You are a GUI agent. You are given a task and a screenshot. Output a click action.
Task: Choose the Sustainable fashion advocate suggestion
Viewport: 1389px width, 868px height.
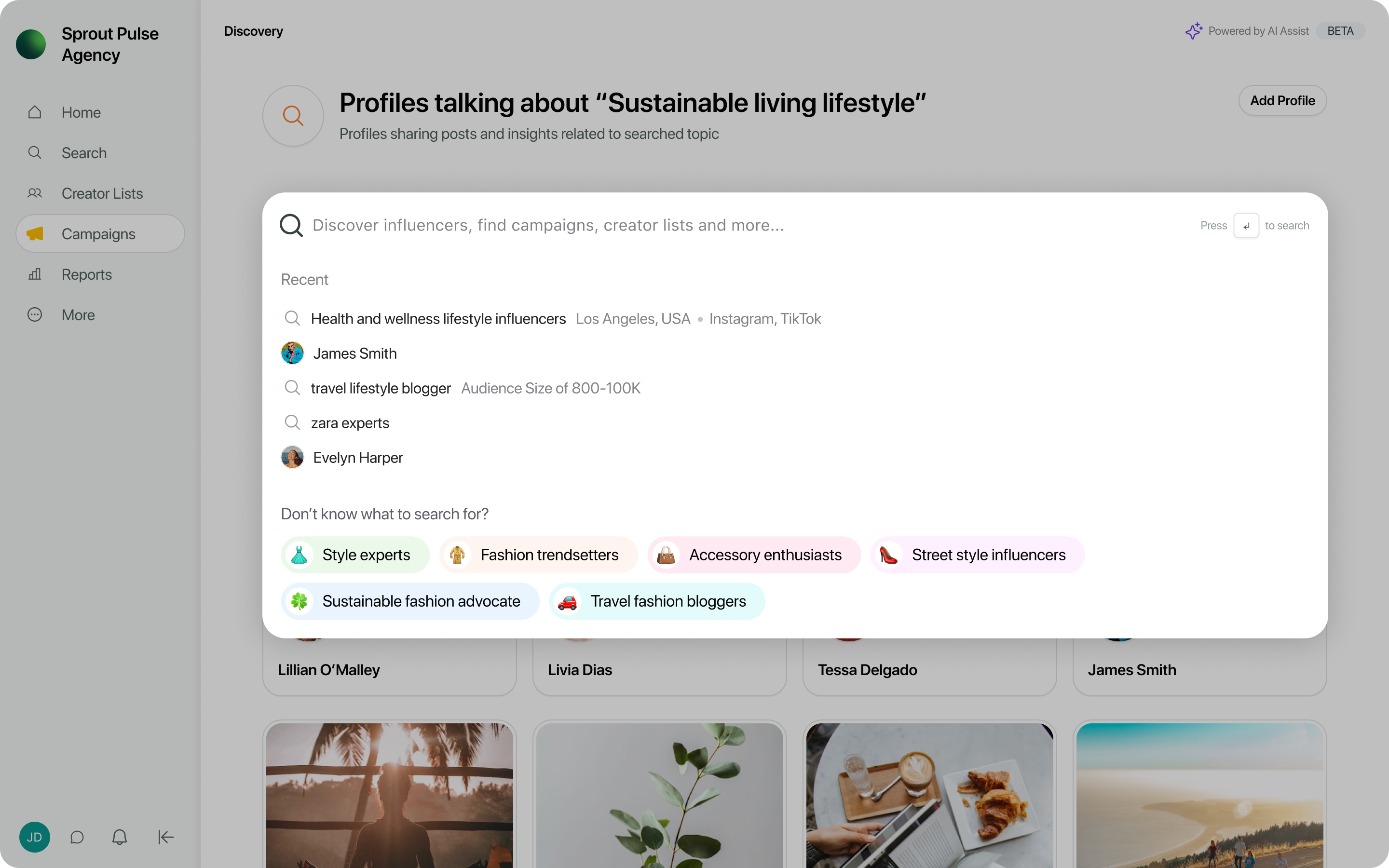[410, 601]
